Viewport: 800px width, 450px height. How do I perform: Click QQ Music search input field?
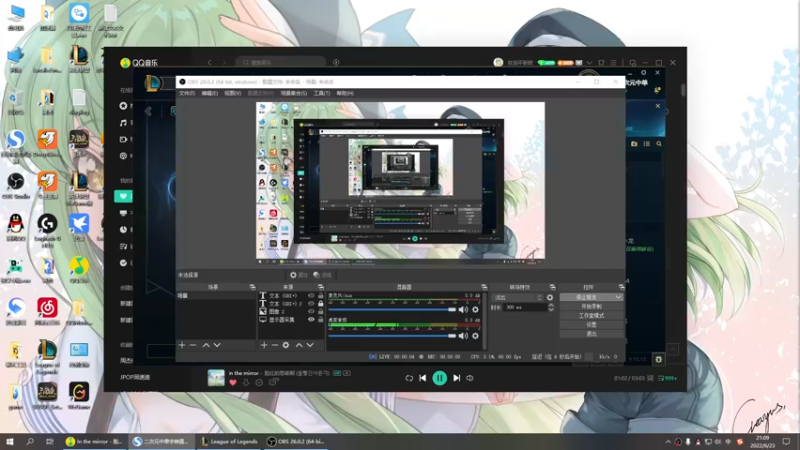pyautogui.click(x=280, y=62)
